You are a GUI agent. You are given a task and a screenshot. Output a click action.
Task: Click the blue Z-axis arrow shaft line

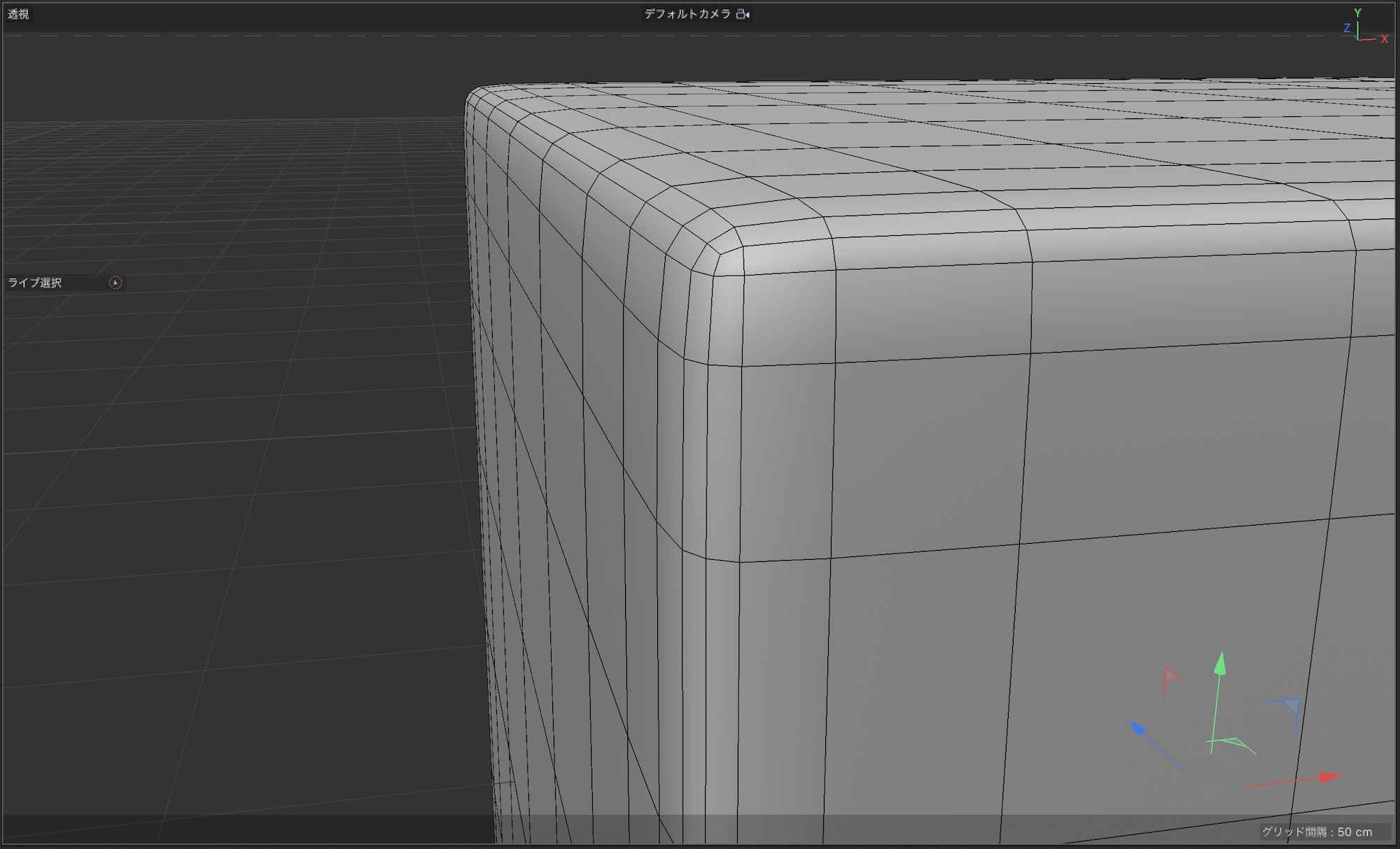pyautogui.click(x=1163, y=752)
